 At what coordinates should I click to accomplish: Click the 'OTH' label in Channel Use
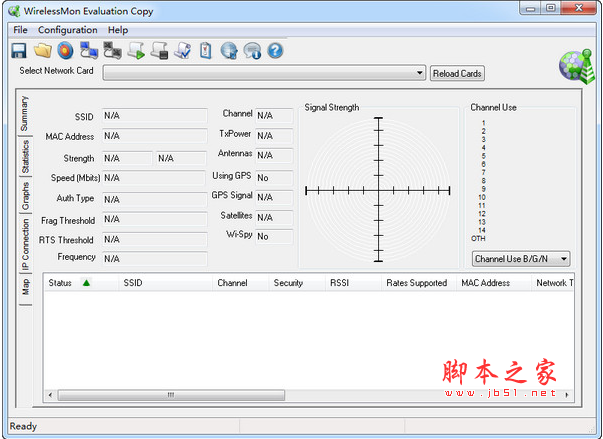pos(478,238)
